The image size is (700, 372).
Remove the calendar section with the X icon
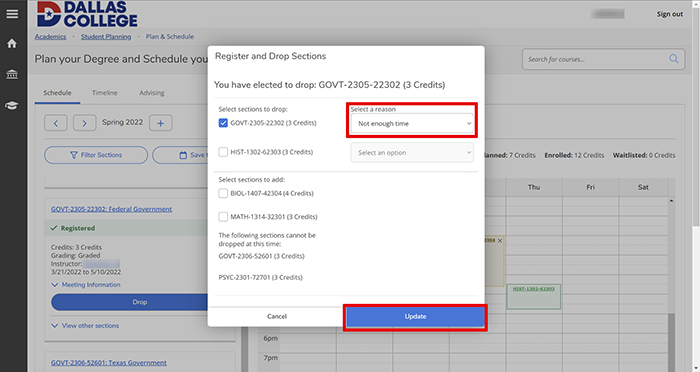(x=500, y=241)
